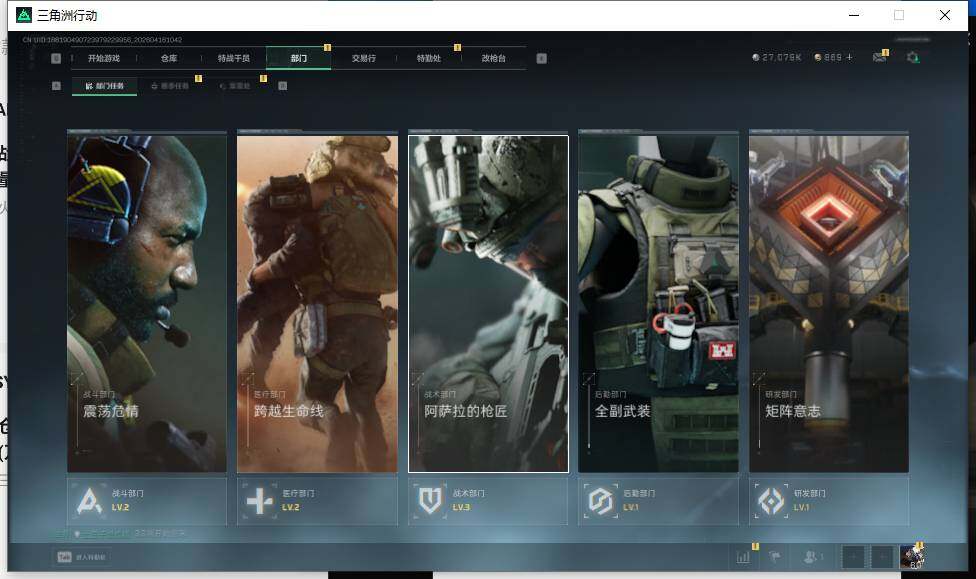The width and height of the screenshot is (976, 579).
Task: Click 后勤部门 LV.1 label
Action: (x=631, y=507)
